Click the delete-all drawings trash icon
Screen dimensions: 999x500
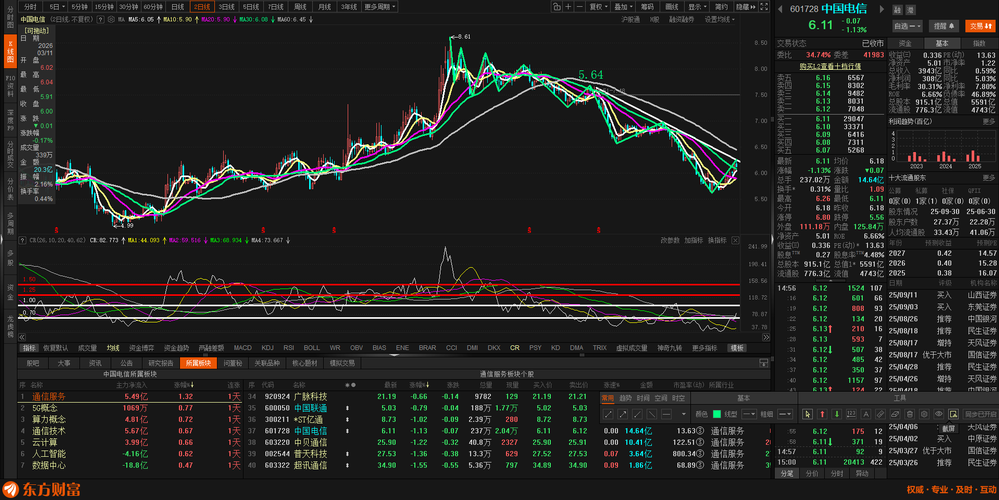[910, 414]
